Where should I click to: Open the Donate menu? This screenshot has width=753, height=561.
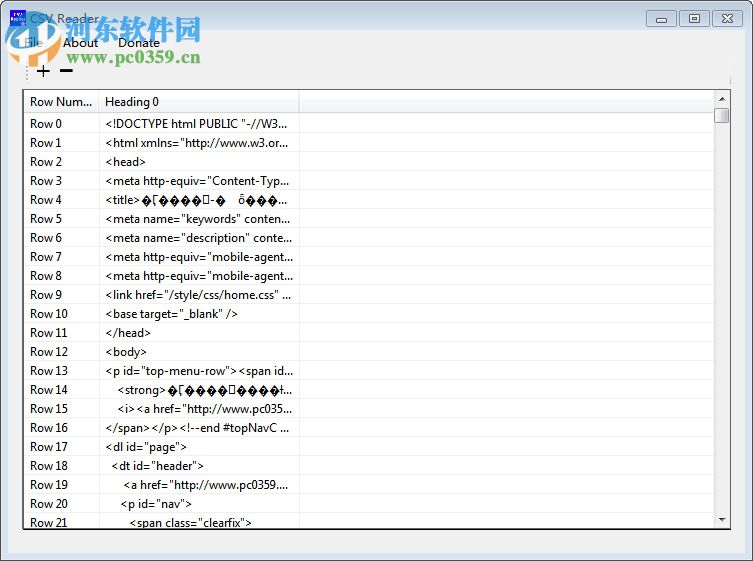pyautogui.click(x=139, y=43)
